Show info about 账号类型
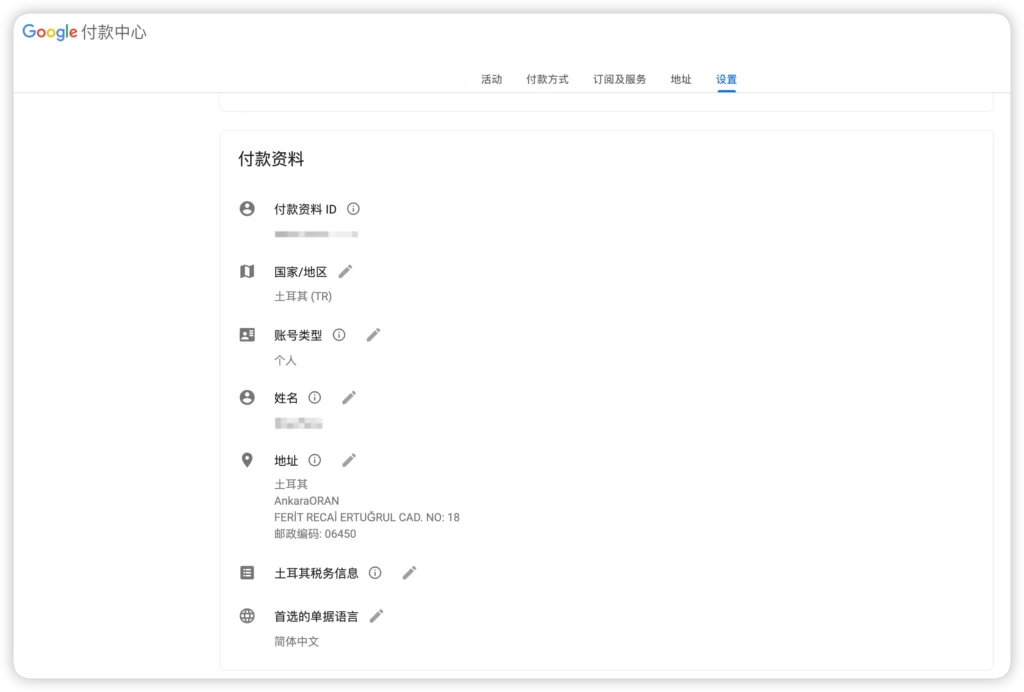Image resolution: width=1024 pixels, height=692 pixels. click(339, 335)
